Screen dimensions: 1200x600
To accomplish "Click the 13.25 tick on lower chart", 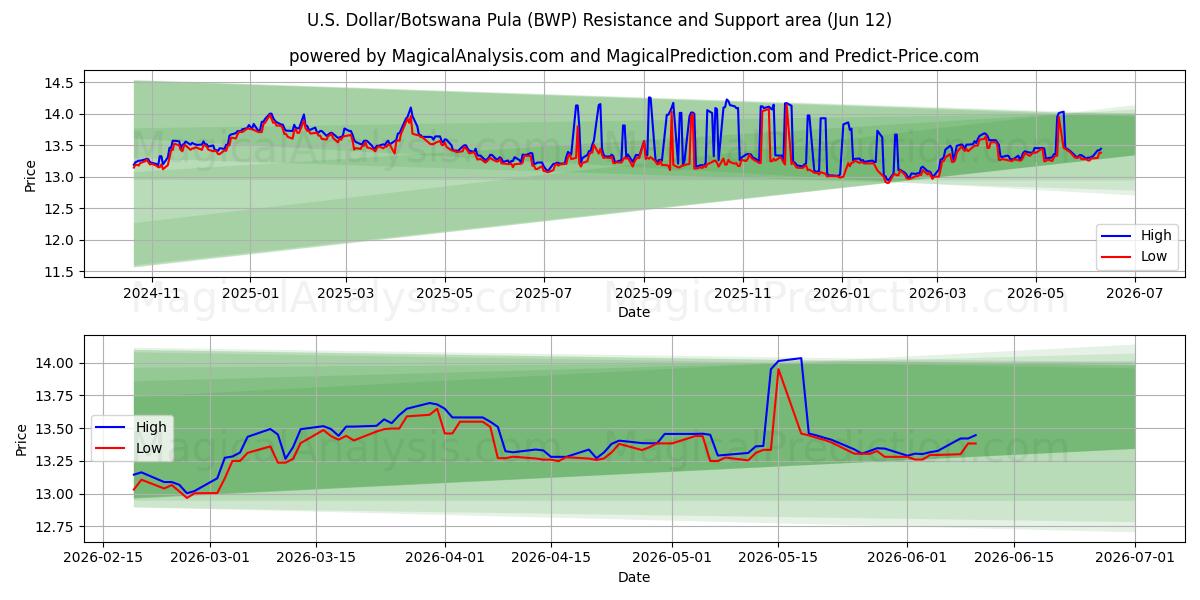I will (x=56, y=461).
